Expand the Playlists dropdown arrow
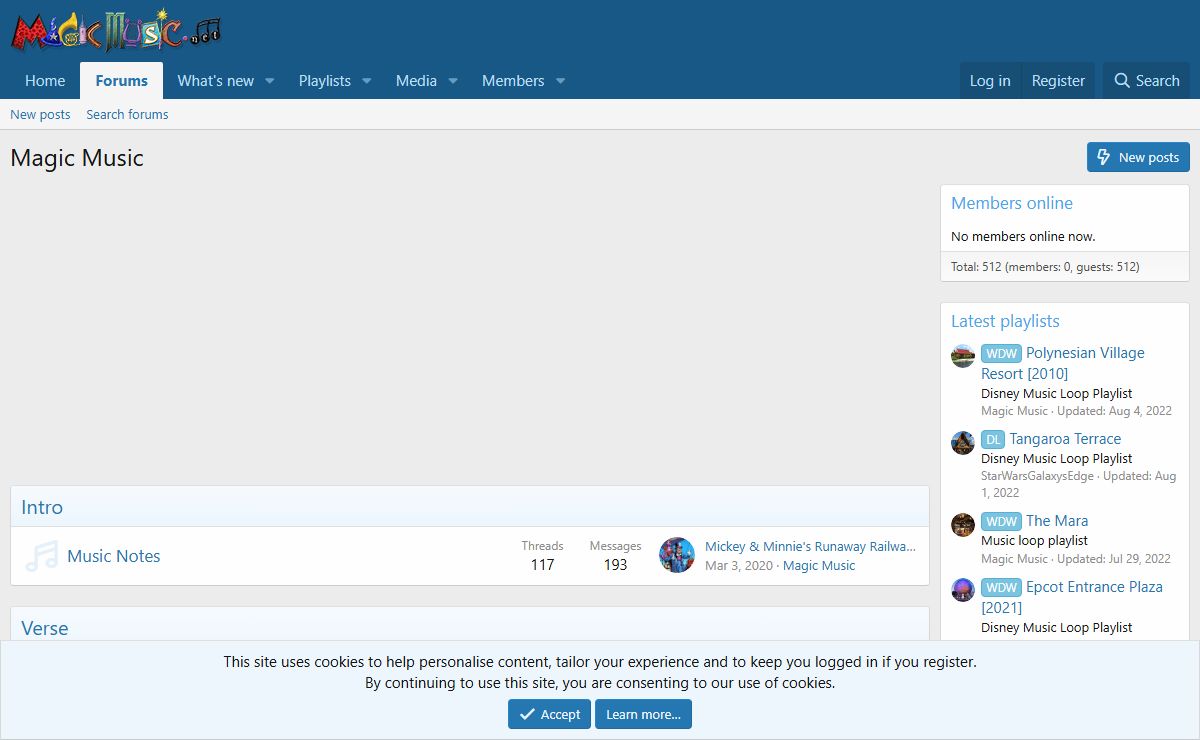 tap(367, 81)
